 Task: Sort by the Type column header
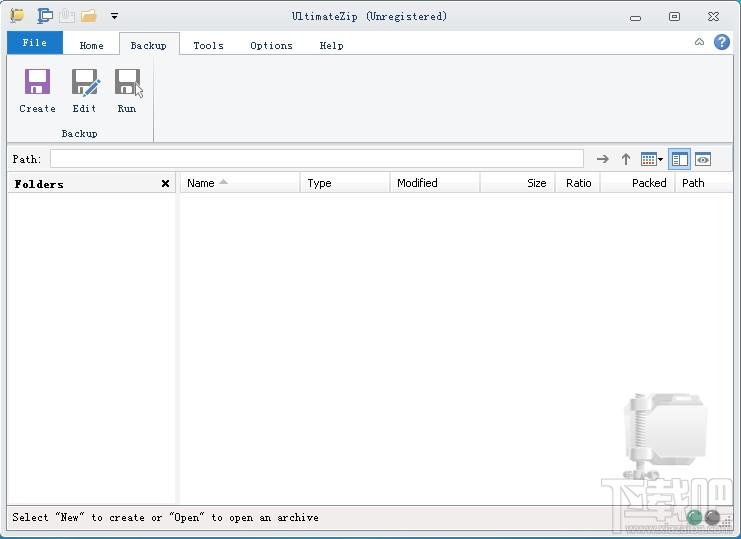pos(345,183)
